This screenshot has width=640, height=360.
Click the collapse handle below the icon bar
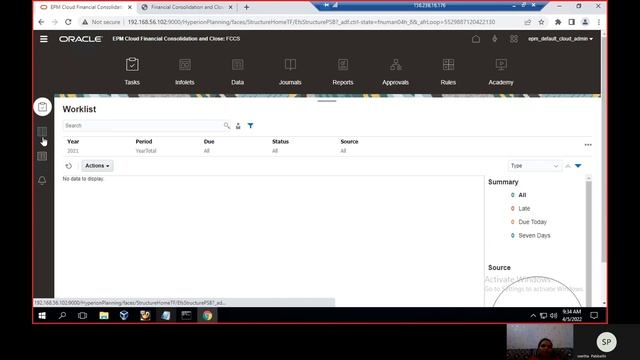(x=327, y=101)
